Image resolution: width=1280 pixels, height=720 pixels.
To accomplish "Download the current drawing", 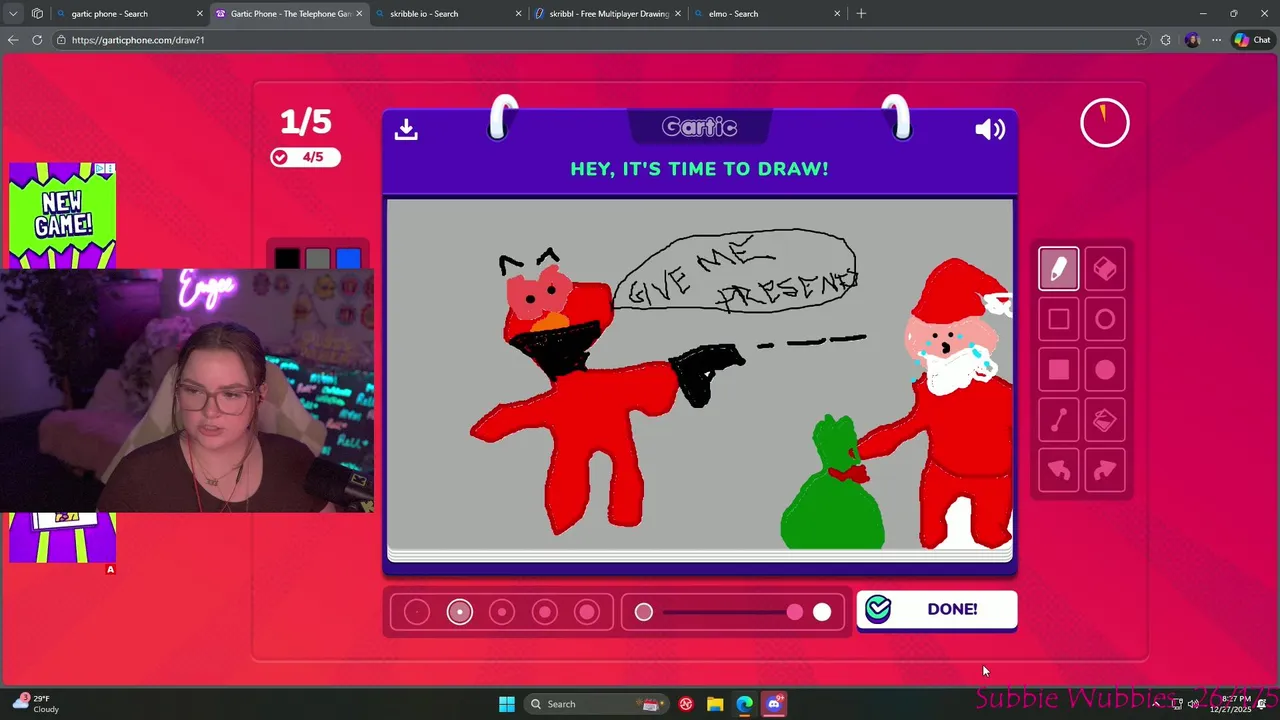I will point(406,129).
